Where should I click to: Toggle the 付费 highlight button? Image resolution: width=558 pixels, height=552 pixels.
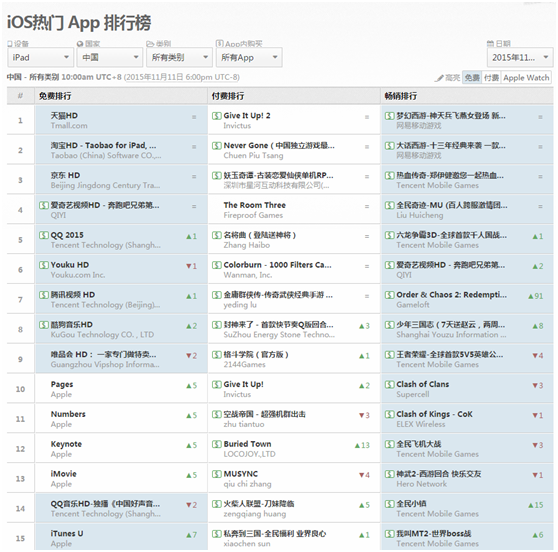pos(491,78)
